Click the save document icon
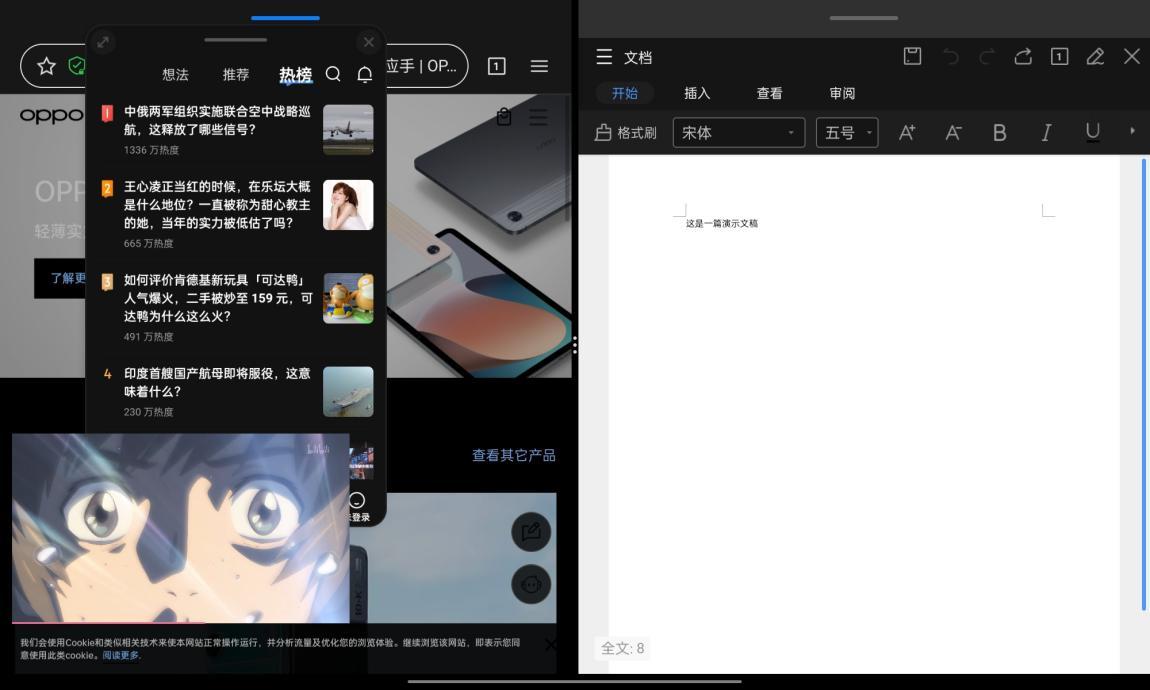1150x690 pixels. pos(912,56)
